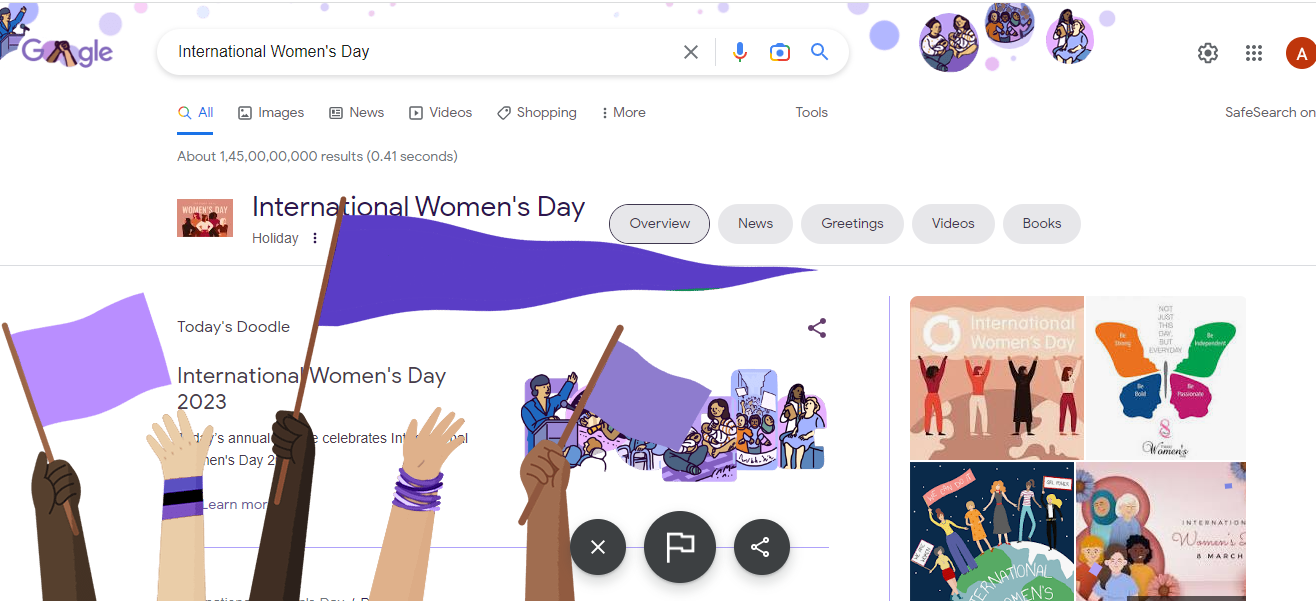
Task: Expand the More search filters menu
Action: pyautogui.click(x=623, y=113)
